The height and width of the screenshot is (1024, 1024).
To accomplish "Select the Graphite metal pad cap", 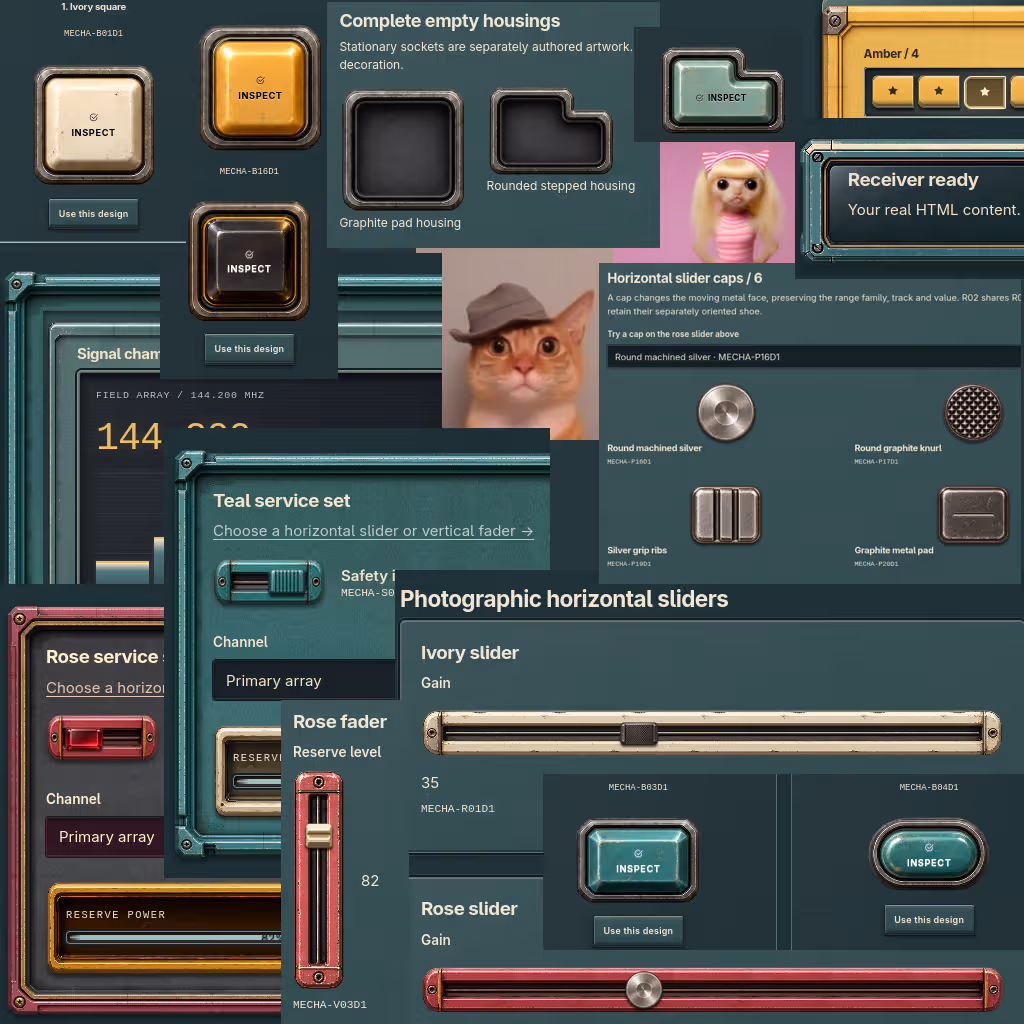I will (973, 515).
